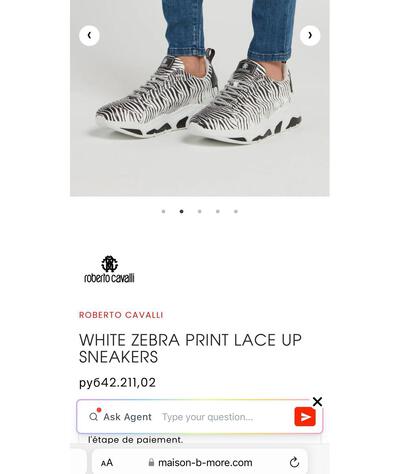This screenshot has height=474, width=400.
Task: Tap the maison-b-more.com address text
Action: pos(205,463)
